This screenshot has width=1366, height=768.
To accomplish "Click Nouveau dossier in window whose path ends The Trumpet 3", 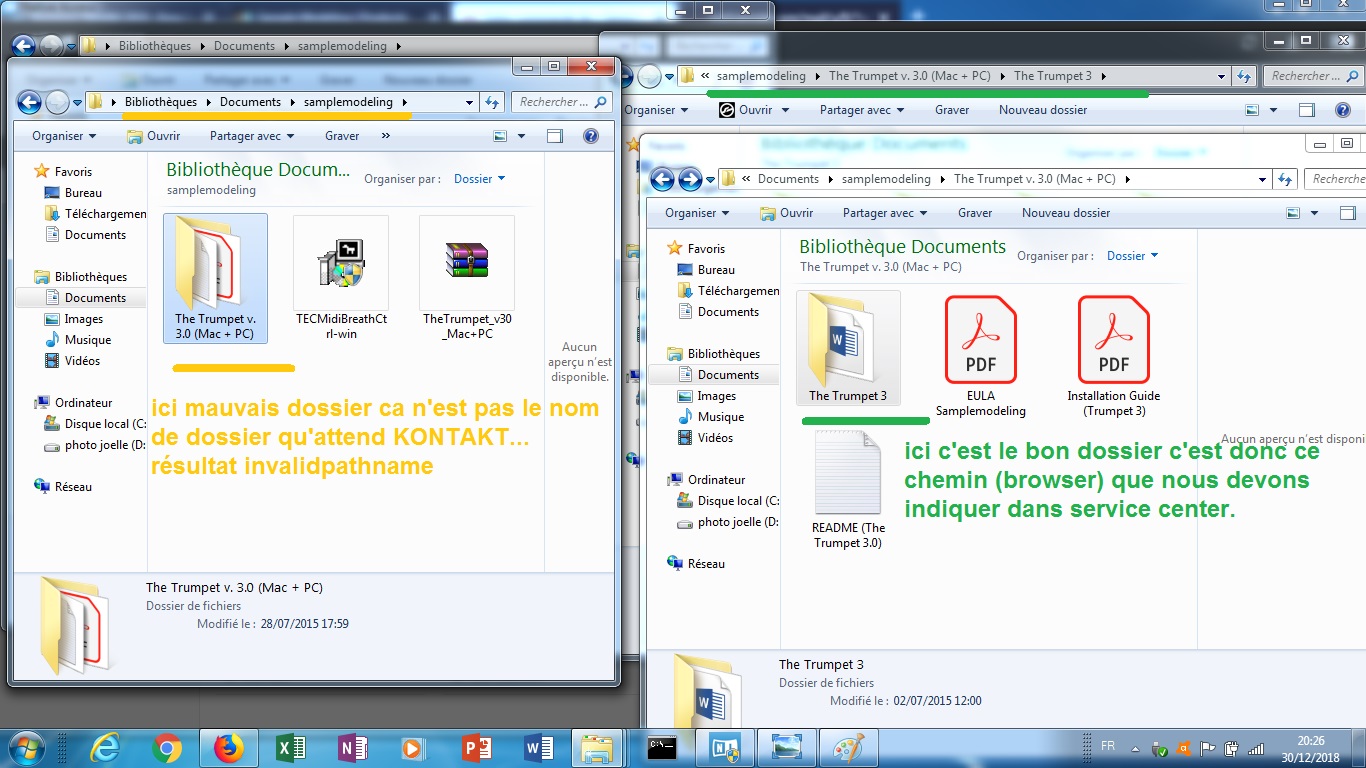I will 1043,110.
